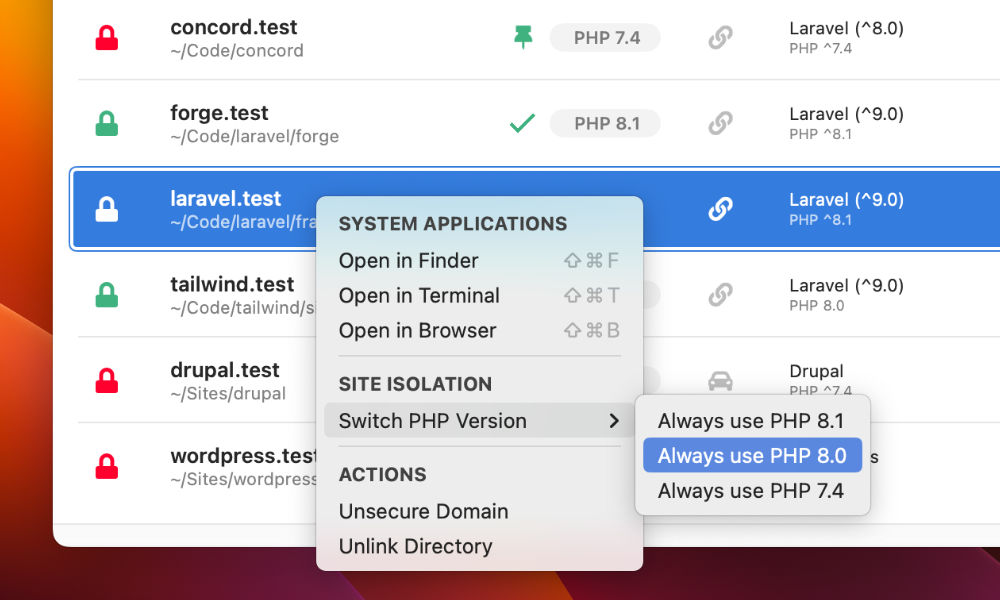
Task: Select the forge.test site name
Action: (x=219, y=113)
